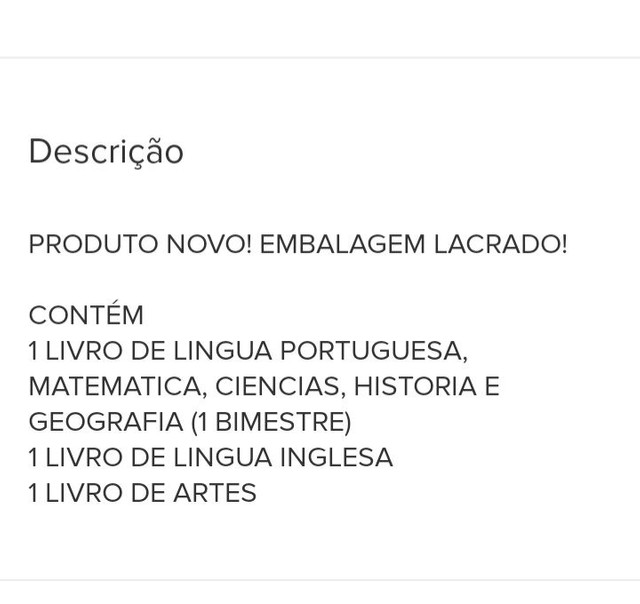Click the word INGLESA

coord(336,457)
